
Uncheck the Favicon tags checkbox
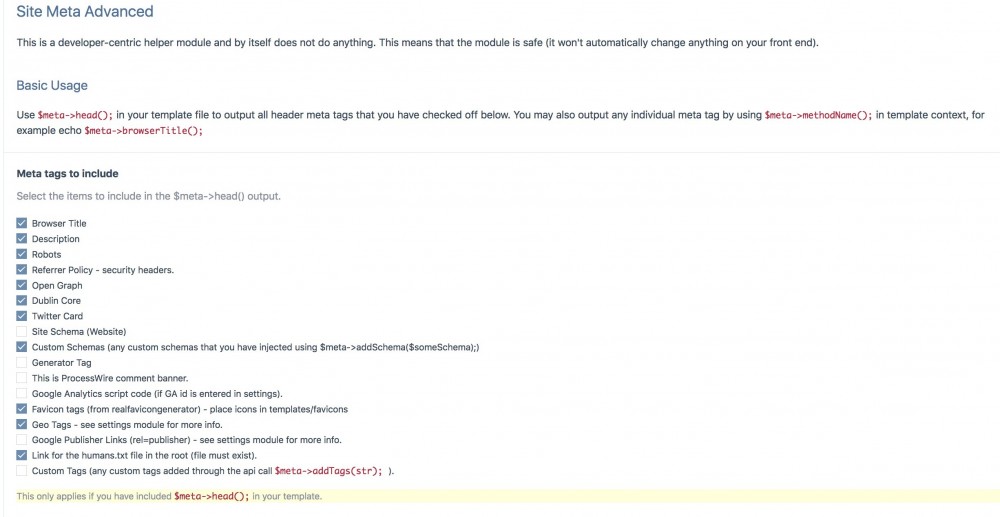[x=22, y=409]
